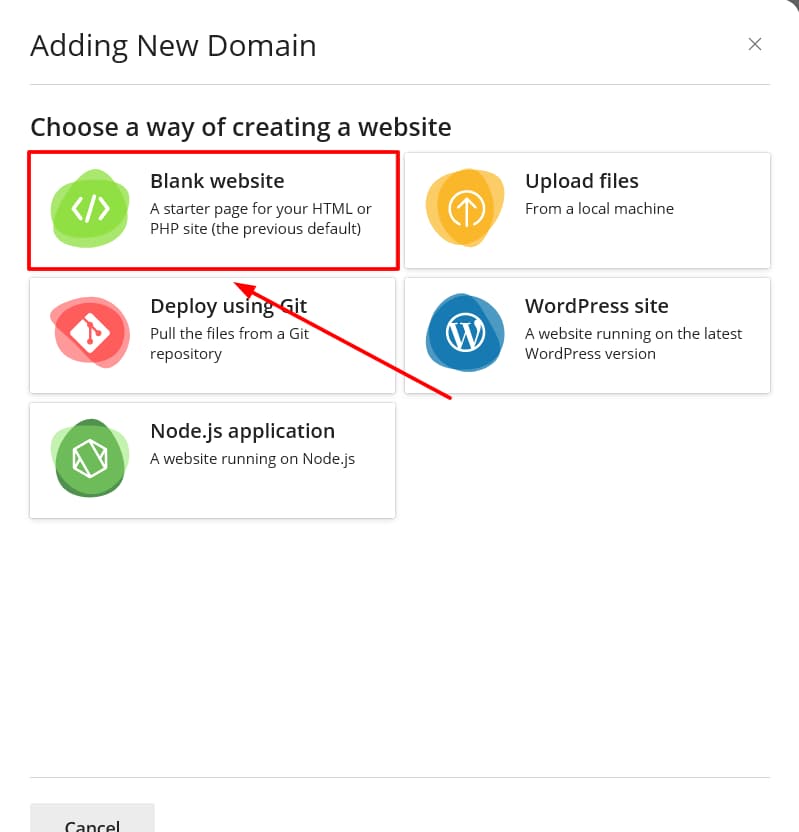Viewport: 799px width, 832px height.
Task: Click the 'Adding New Domain' dialog title
Action: (x=173, y=45)
